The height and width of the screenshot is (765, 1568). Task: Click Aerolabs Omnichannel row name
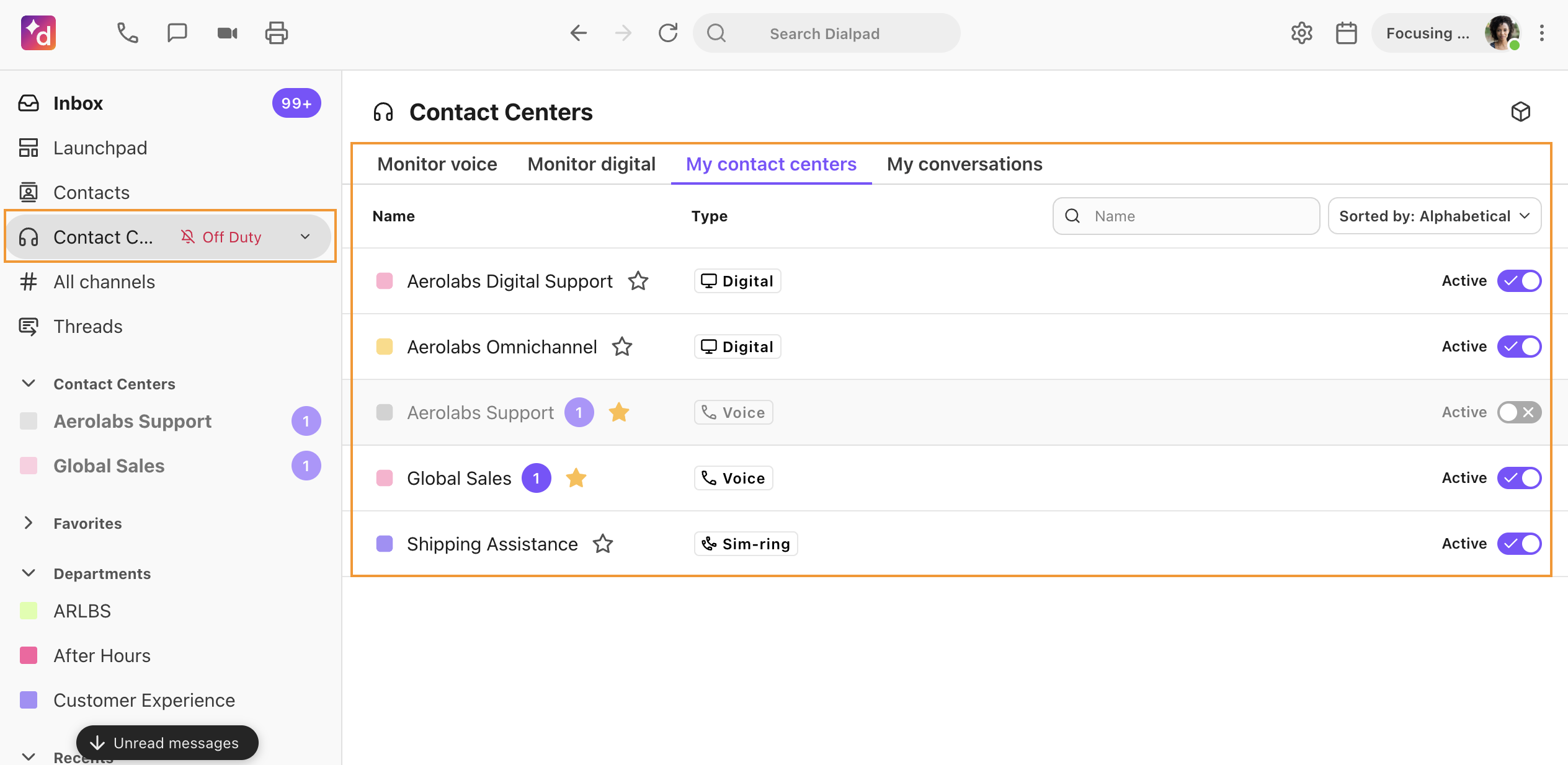(502, 347)
